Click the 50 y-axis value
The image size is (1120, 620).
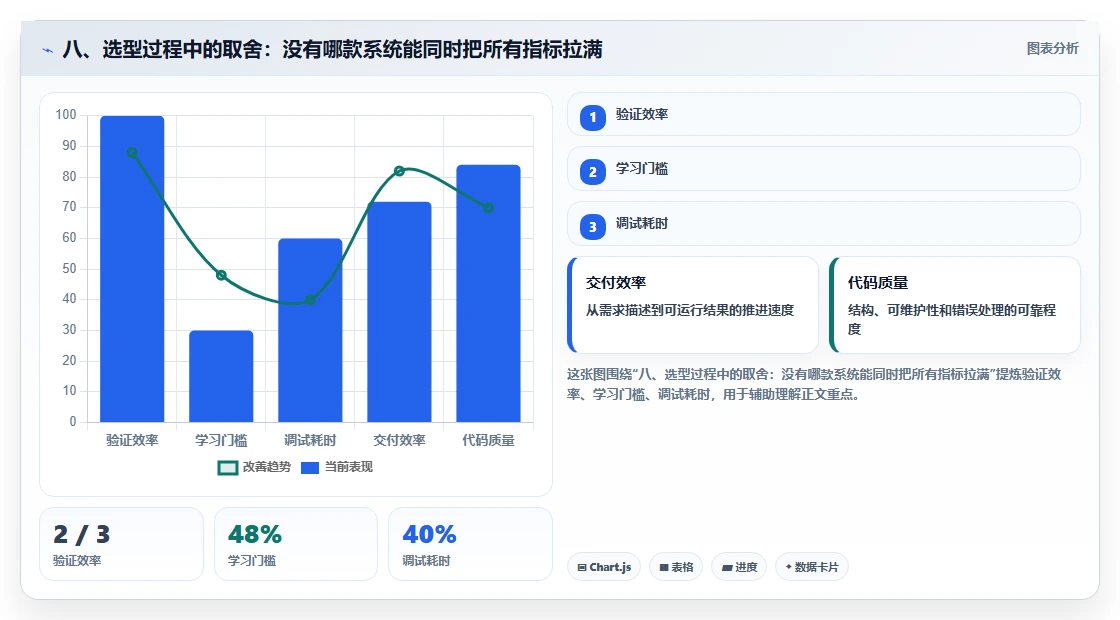point(69,269)
